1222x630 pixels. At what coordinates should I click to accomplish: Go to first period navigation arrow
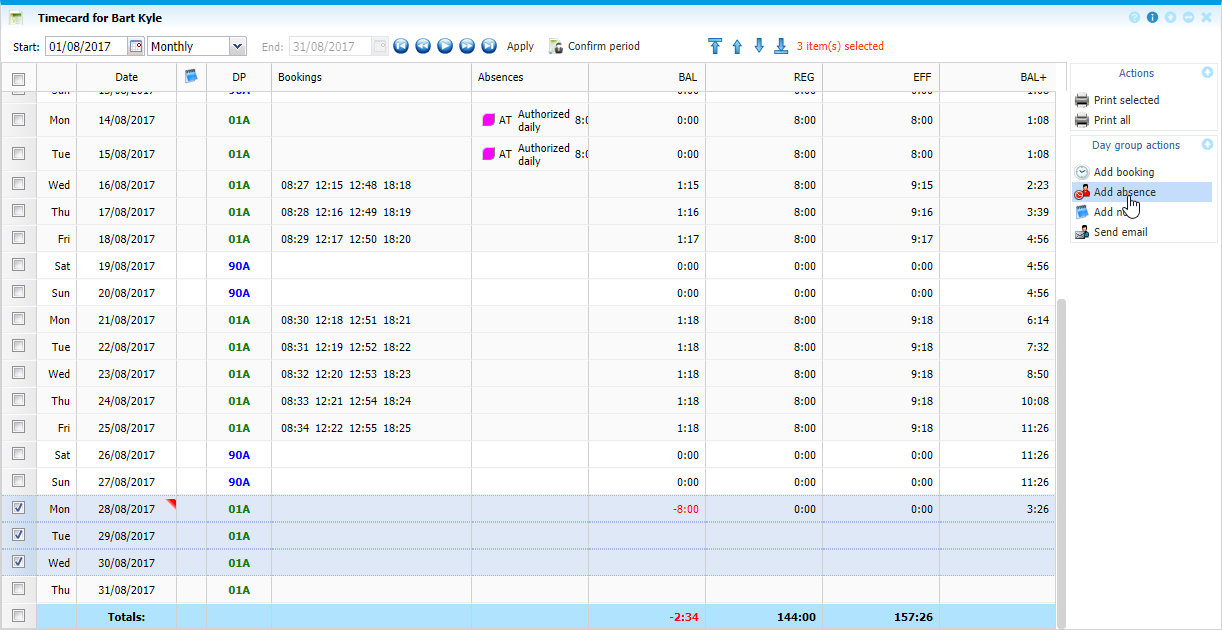pos(400,46)
